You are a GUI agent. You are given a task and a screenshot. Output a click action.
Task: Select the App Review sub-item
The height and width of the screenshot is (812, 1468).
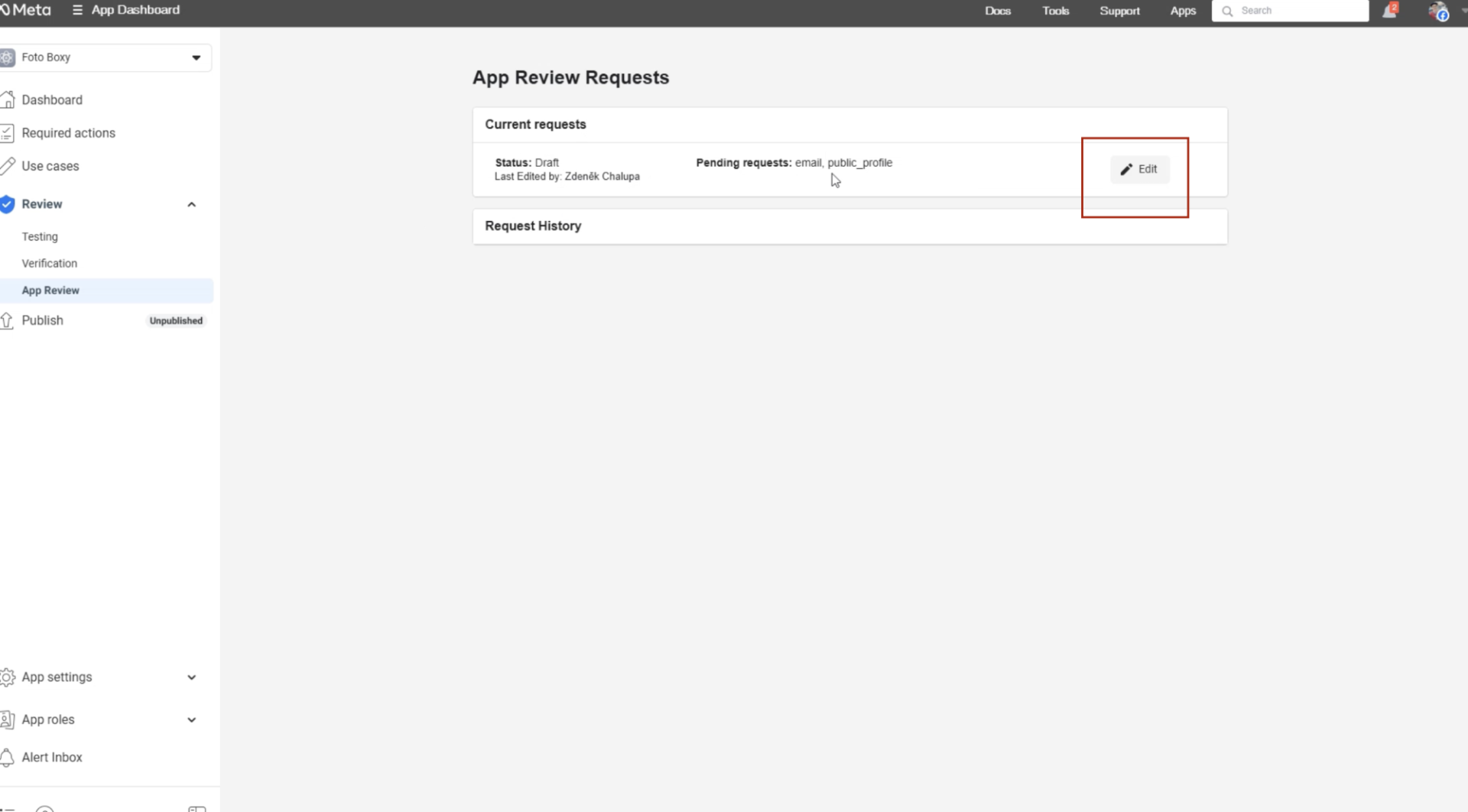click(106, 291)
